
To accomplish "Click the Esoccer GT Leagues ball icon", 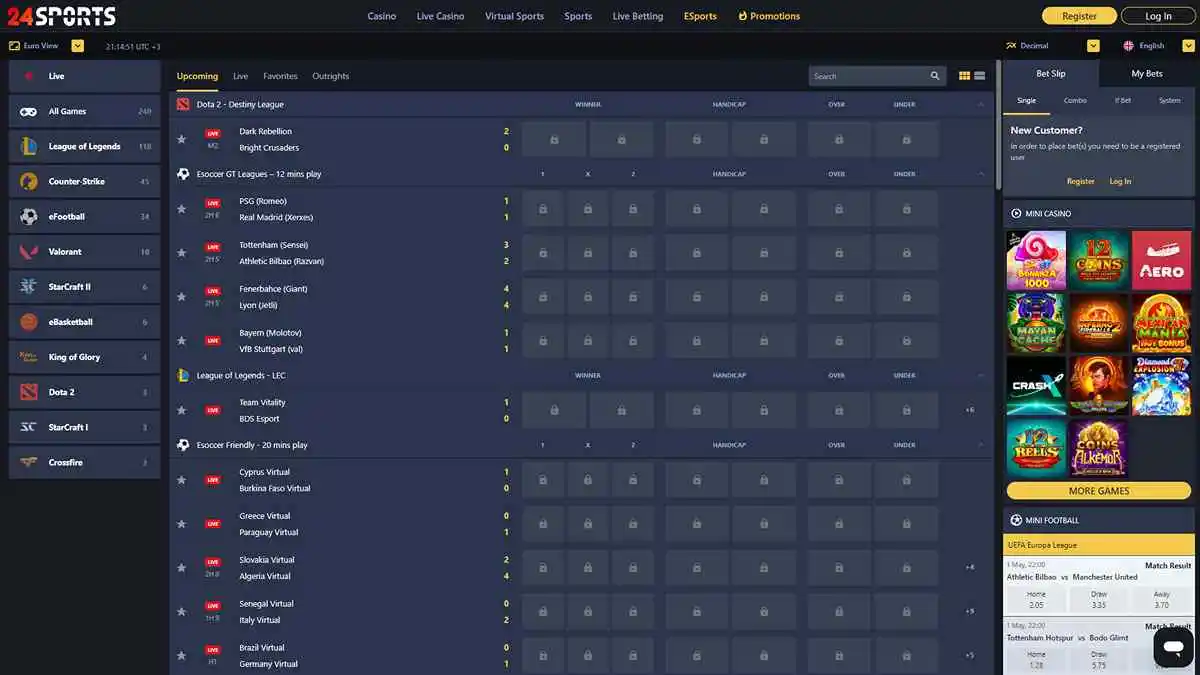I will tap(183, 174).
